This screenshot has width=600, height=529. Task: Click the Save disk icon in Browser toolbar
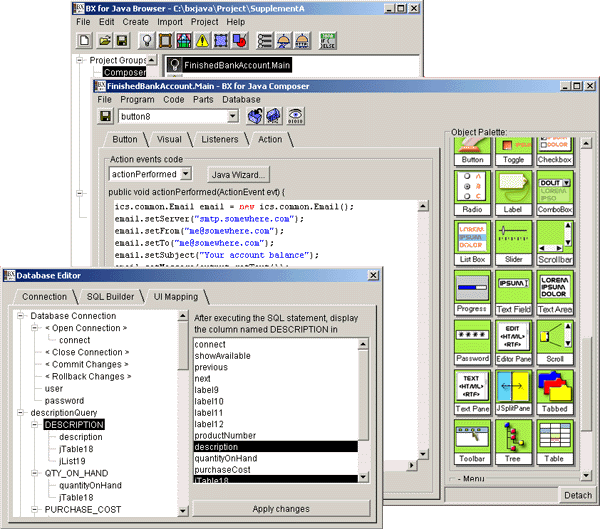point(122,41)
